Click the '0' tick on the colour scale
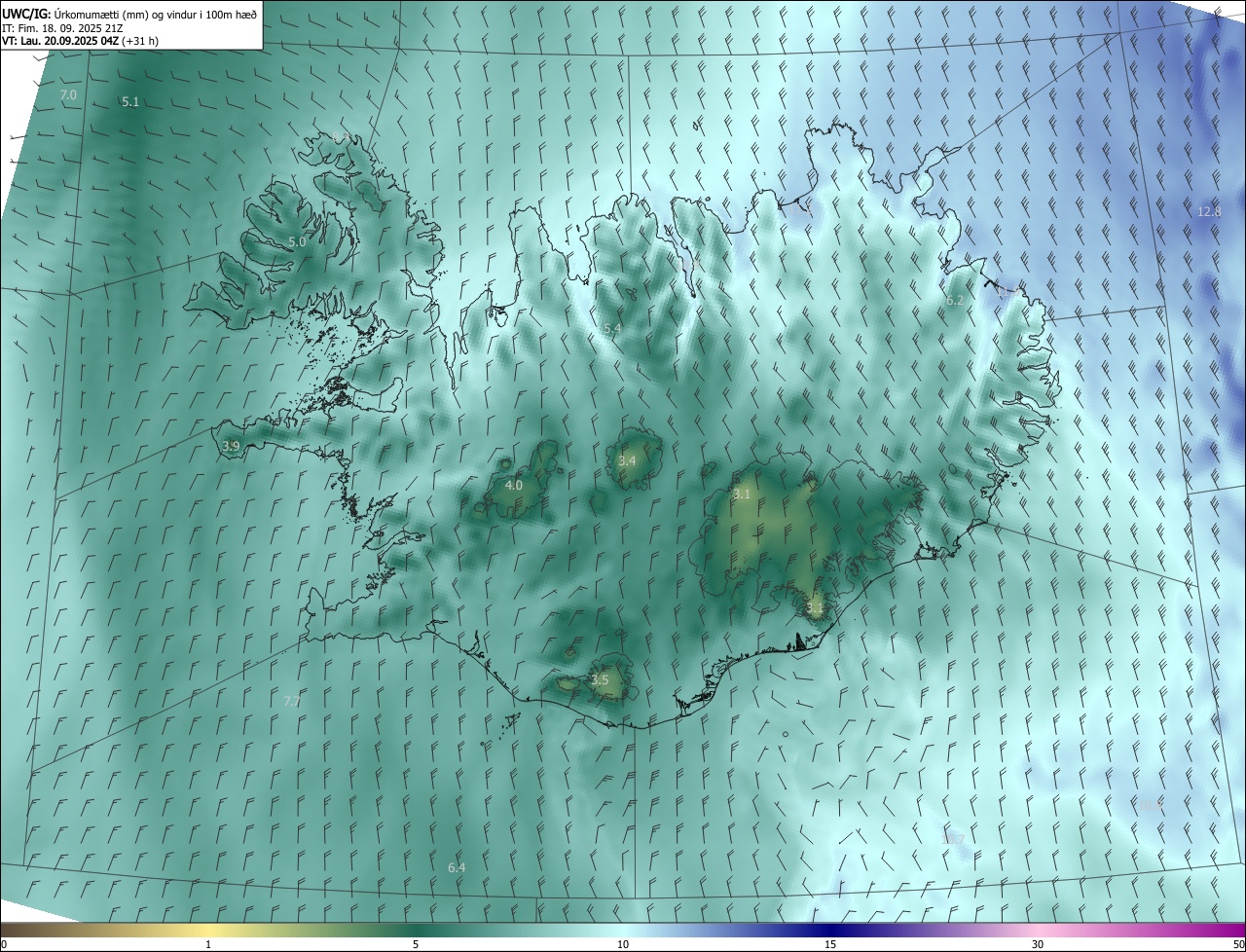Screen dimensions: 1246x952 click(4, 944)
